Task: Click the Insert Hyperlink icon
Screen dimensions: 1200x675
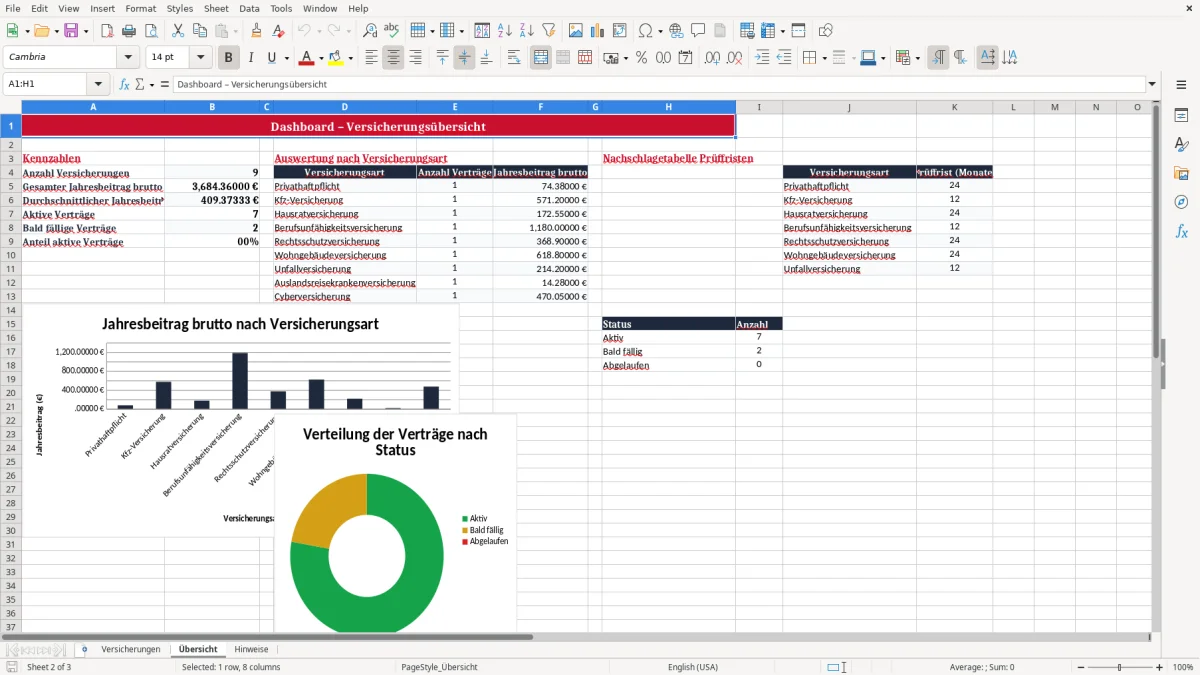Action: tap(676, 31)
